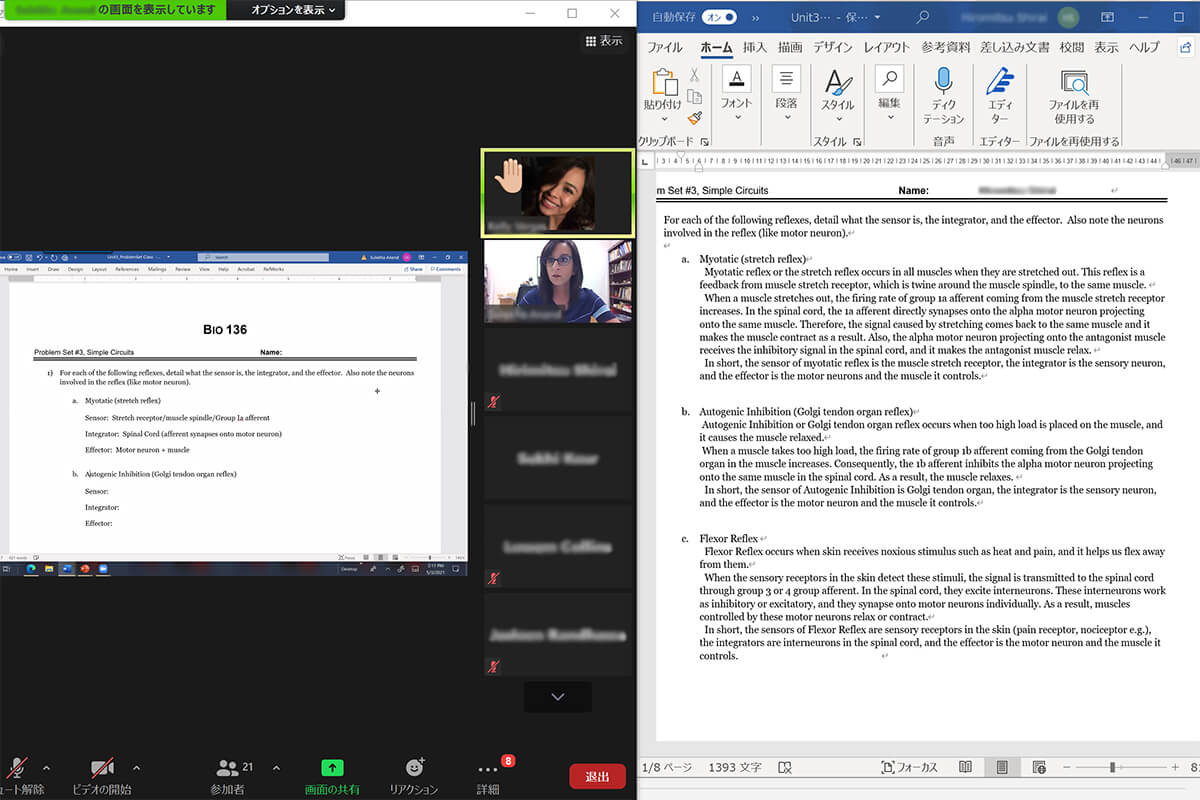
Task: Click the proofing check icon in Word status bar
Action: pos(785,767)
